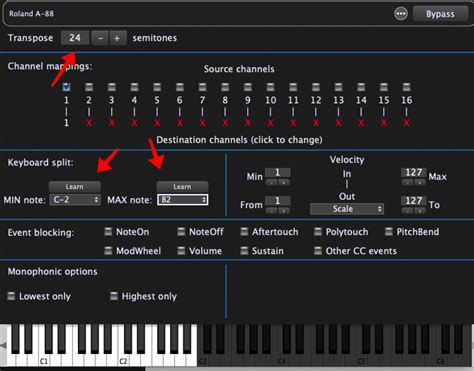The width and height of the screenshot is (474, 371).
Task: Toggle source channel 1 checkbox
Action: tap(66, 87)
